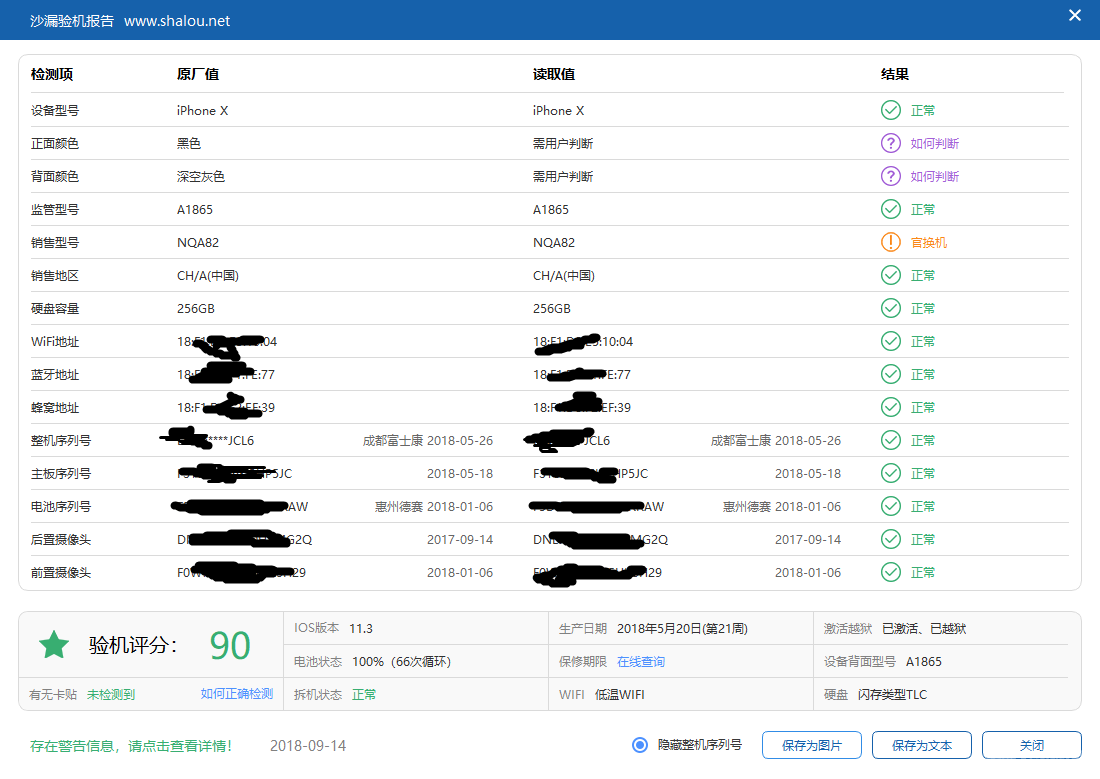Click the green check icon for 蜂窝地址 row
The image size is (1100, 779).
[890, 407]
